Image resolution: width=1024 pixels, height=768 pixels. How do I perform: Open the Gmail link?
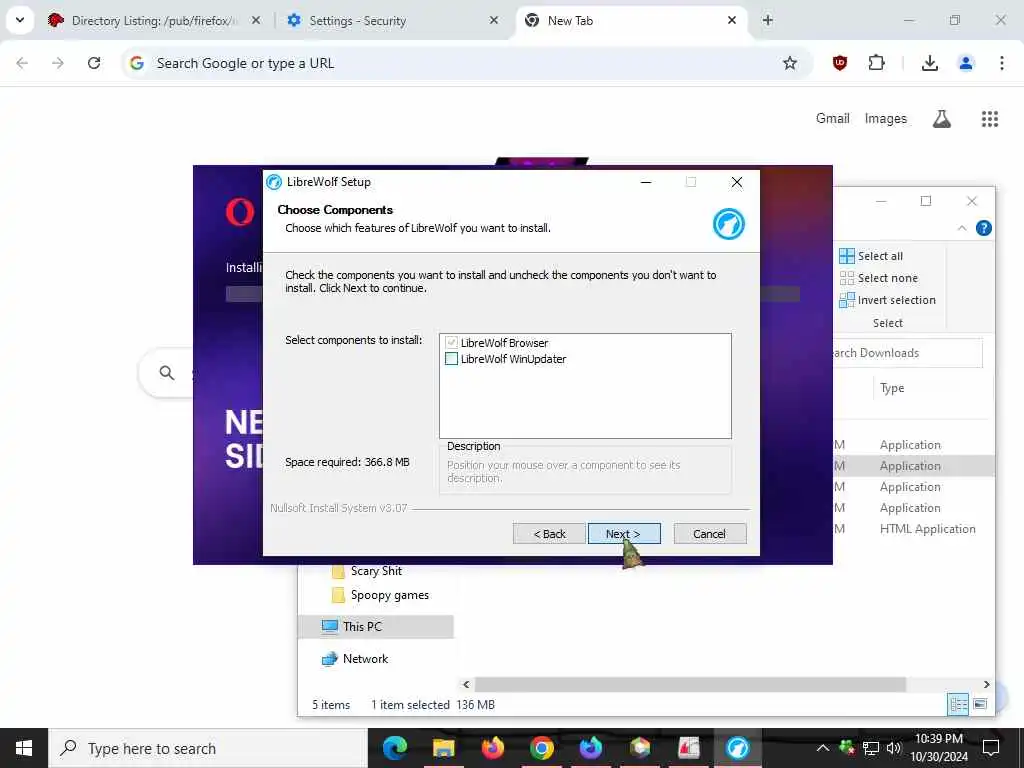coord(833,118)
